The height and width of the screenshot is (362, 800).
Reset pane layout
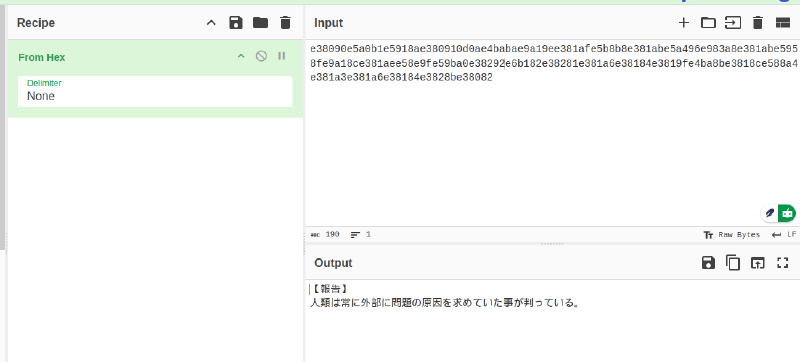(x=783, y=22)
